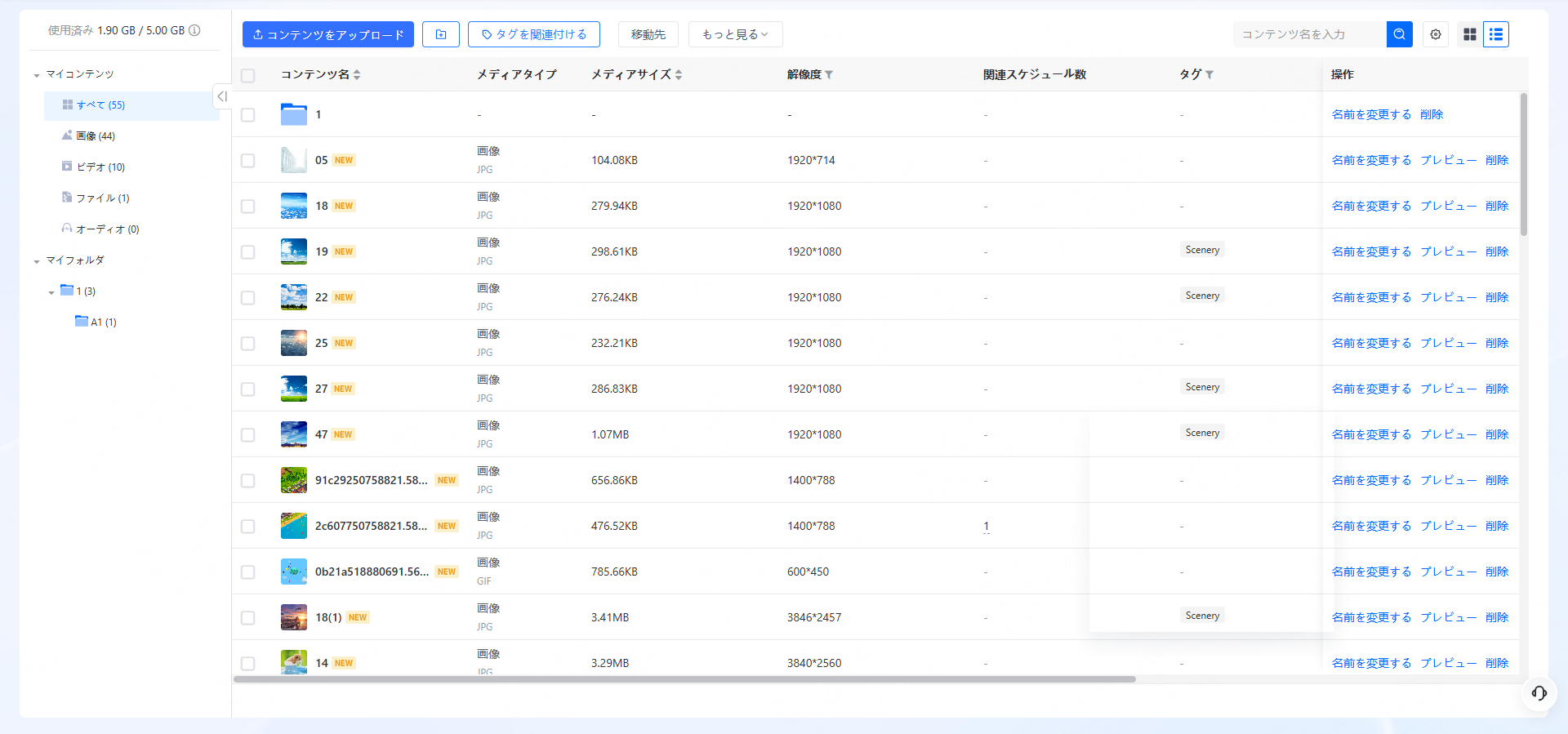
Task: Collapse folder 1 (3) in tree
Action: (51, 292)
